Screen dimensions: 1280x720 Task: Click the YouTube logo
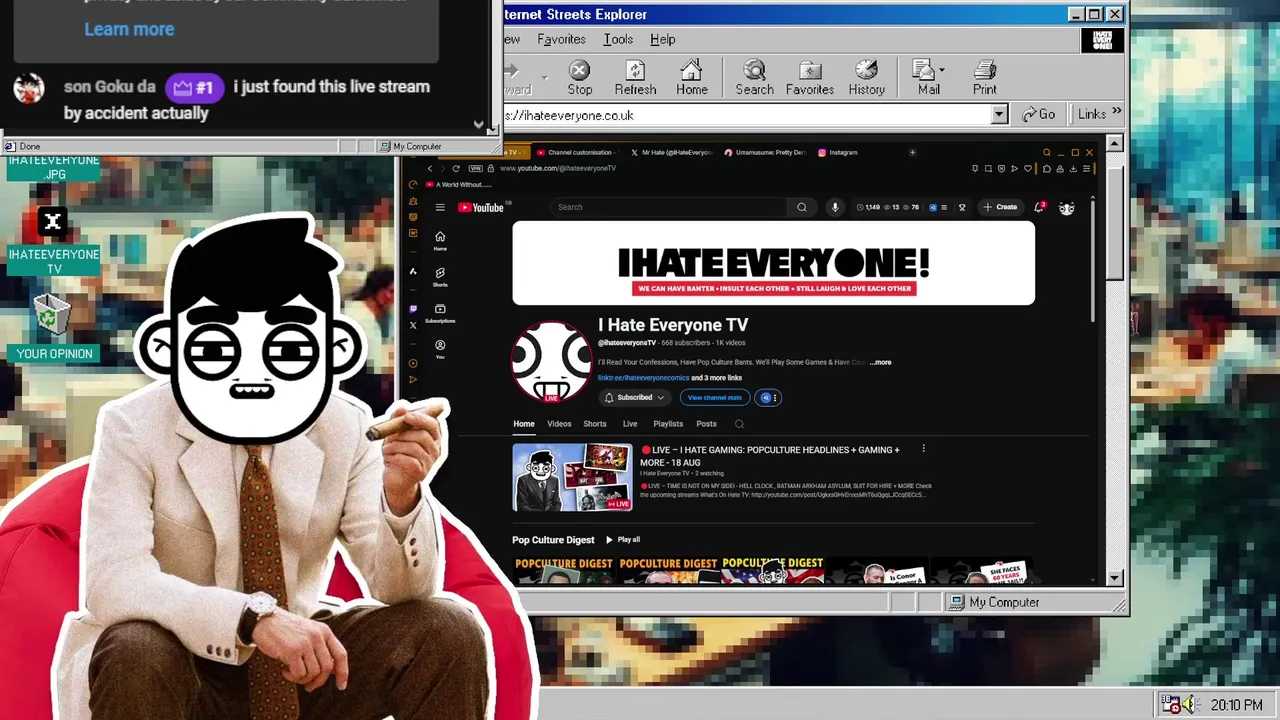[481, 207]
